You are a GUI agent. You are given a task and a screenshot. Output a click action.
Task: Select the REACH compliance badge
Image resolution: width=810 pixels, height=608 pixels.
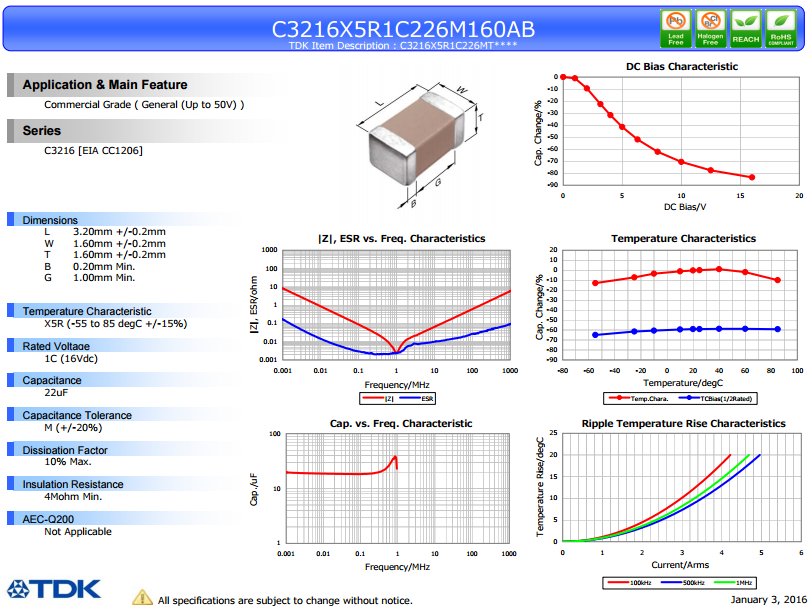click(746, 28)
